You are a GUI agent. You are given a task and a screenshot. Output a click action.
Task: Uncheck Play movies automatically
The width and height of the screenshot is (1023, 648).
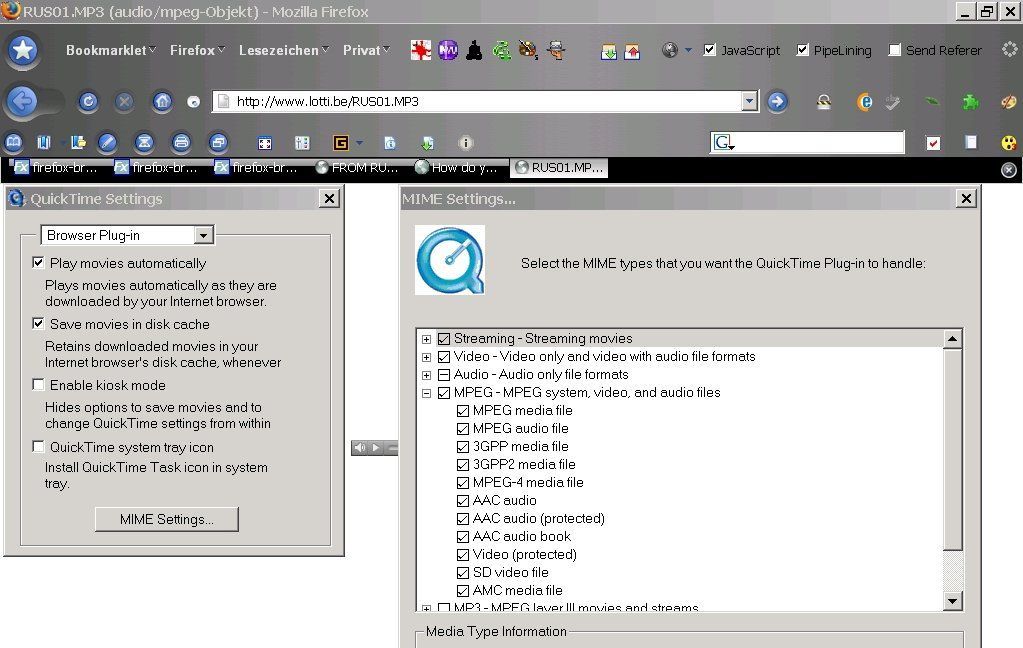click(38, 262)
